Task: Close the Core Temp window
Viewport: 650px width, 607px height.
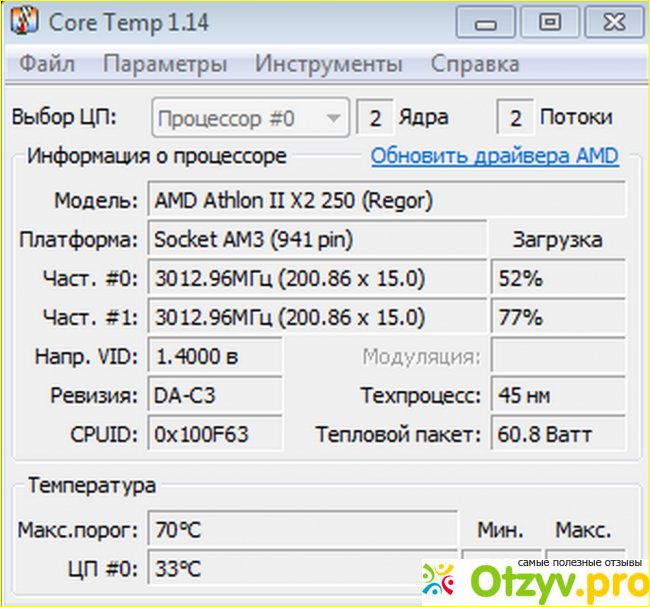Action: tap(614, 22)
